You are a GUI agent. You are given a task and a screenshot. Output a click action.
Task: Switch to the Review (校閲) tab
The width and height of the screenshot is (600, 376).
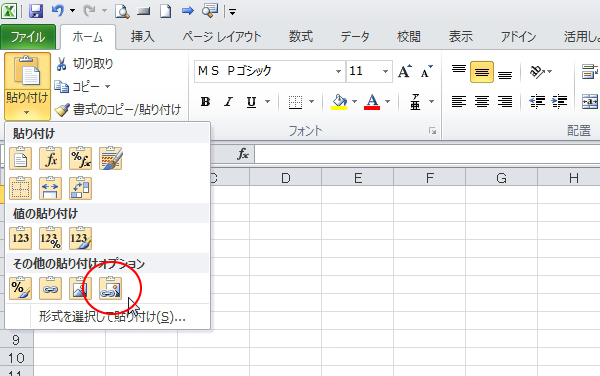409,37
